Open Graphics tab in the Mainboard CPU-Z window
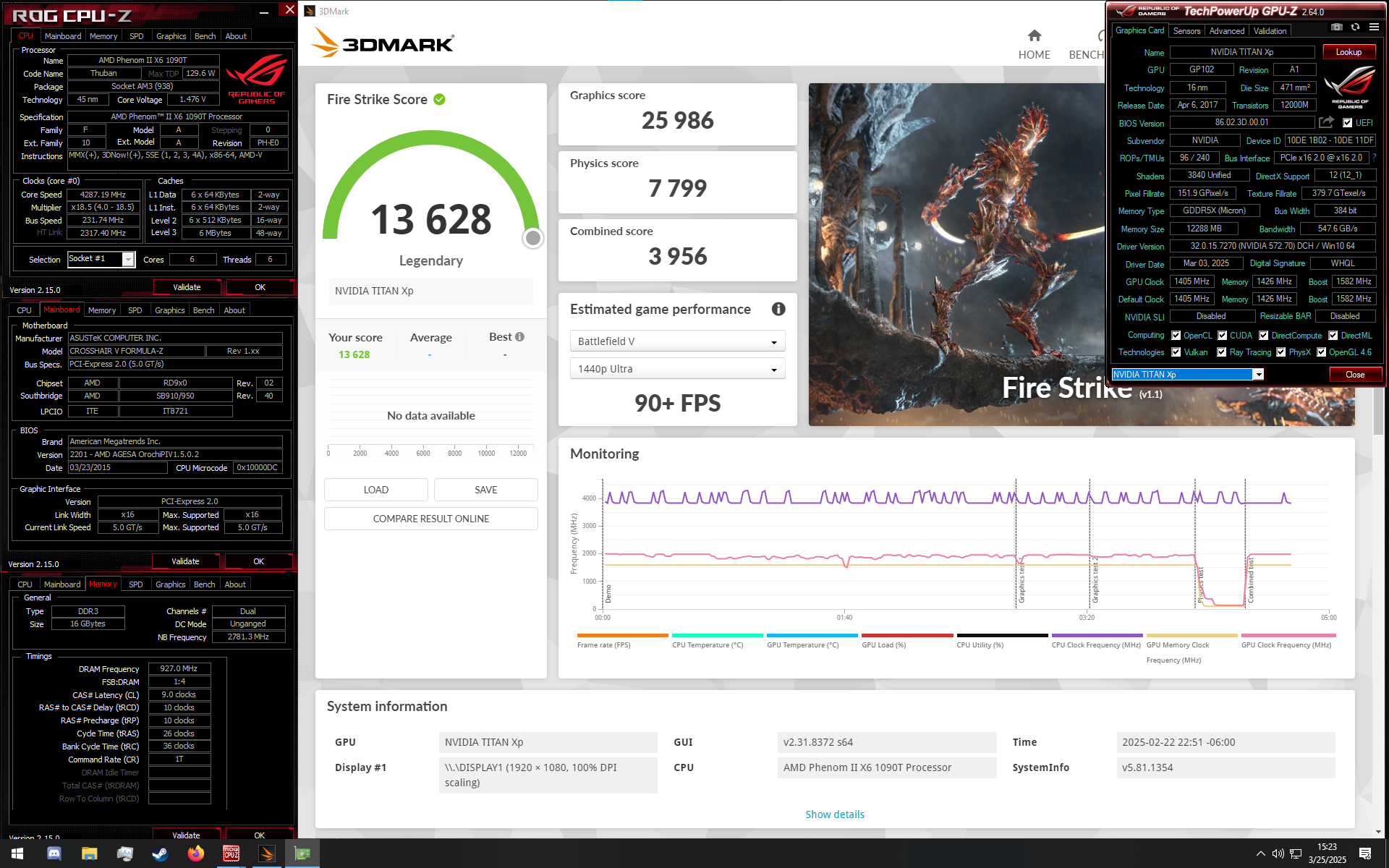Image resolution: width=1389 pixels, height=868 pixels. coord(170,310)
